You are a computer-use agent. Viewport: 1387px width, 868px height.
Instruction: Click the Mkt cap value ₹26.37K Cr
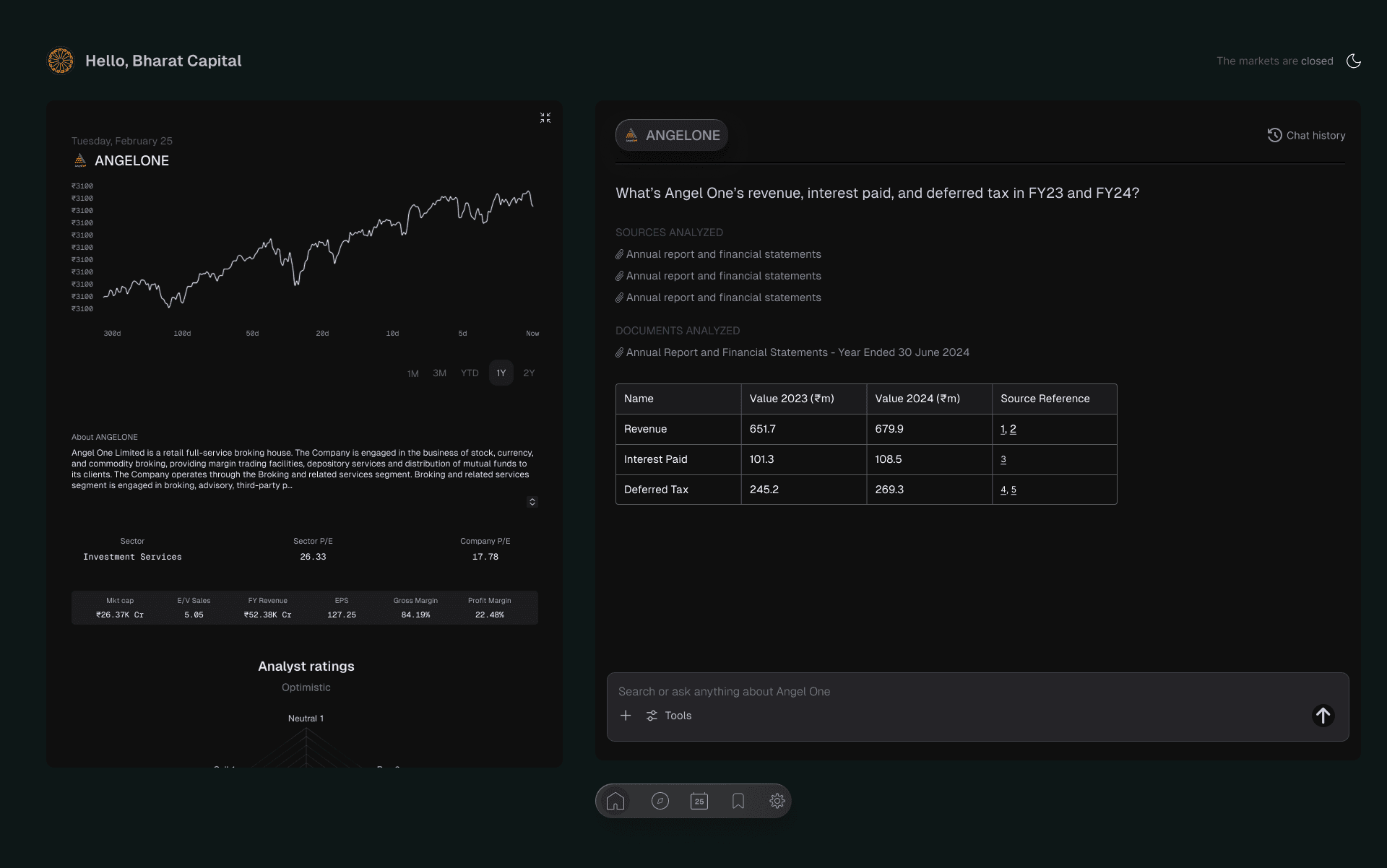pyautogui.click(x=120, y=615)
